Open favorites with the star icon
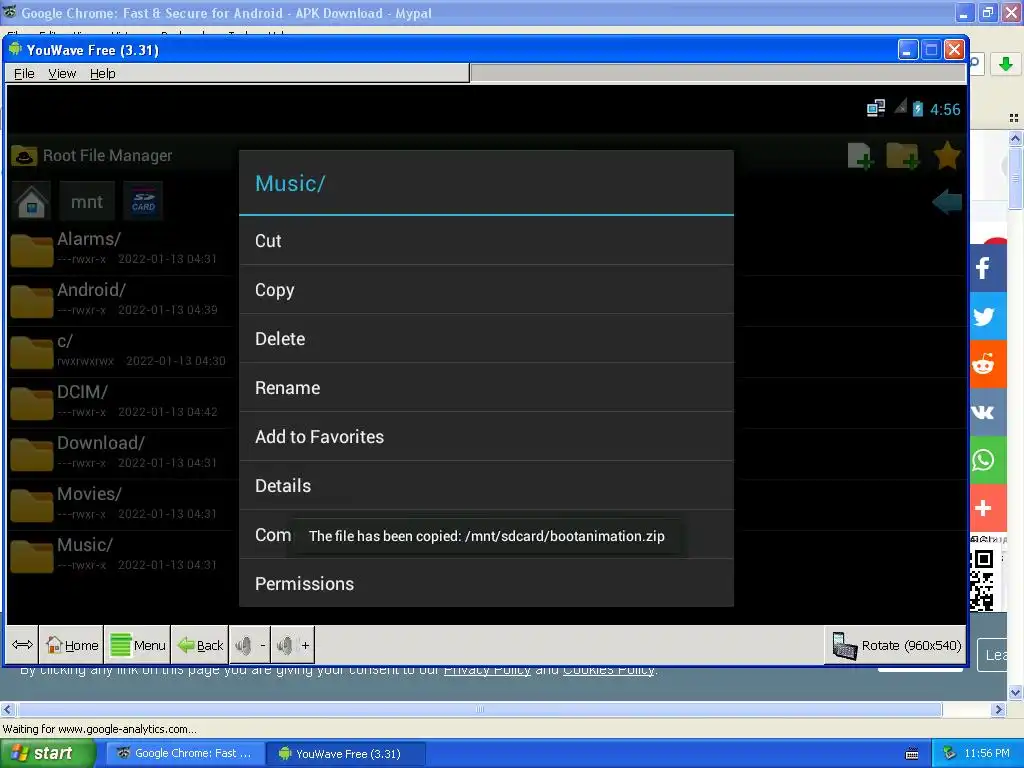 click(946, 156)
